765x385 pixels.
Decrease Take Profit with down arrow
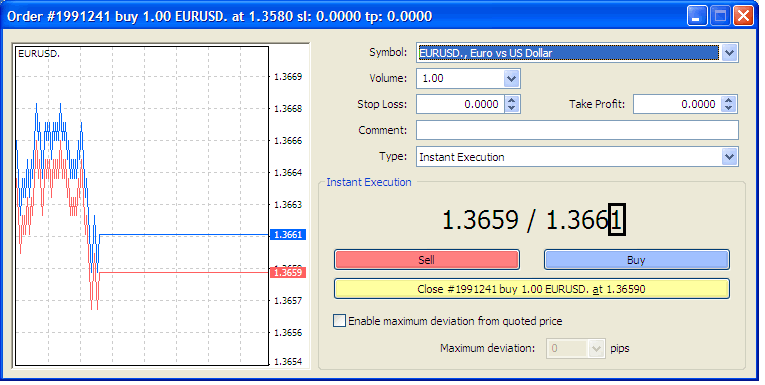728,108
